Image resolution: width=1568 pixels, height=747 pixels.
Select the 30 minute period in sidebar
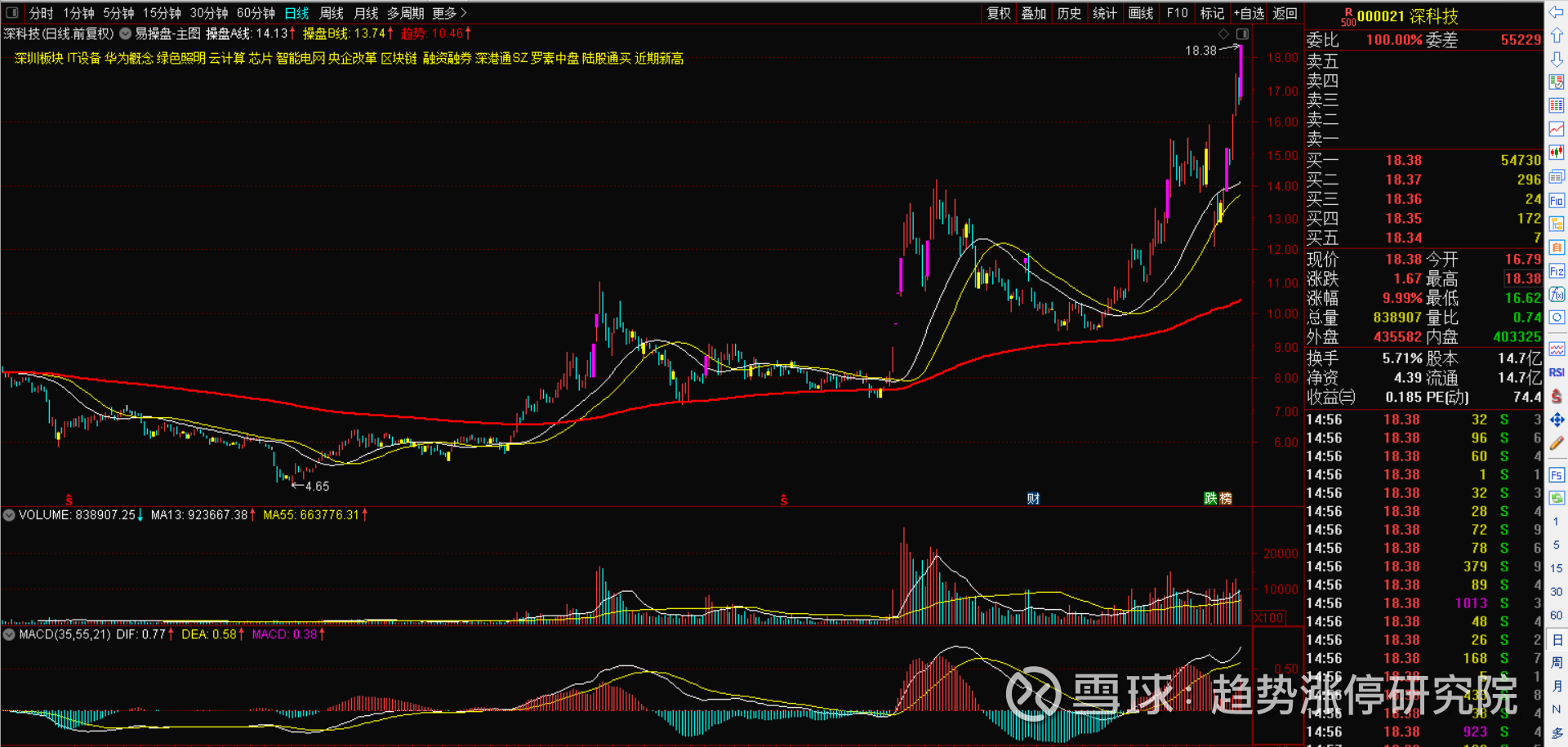[x=1557, y=592]
